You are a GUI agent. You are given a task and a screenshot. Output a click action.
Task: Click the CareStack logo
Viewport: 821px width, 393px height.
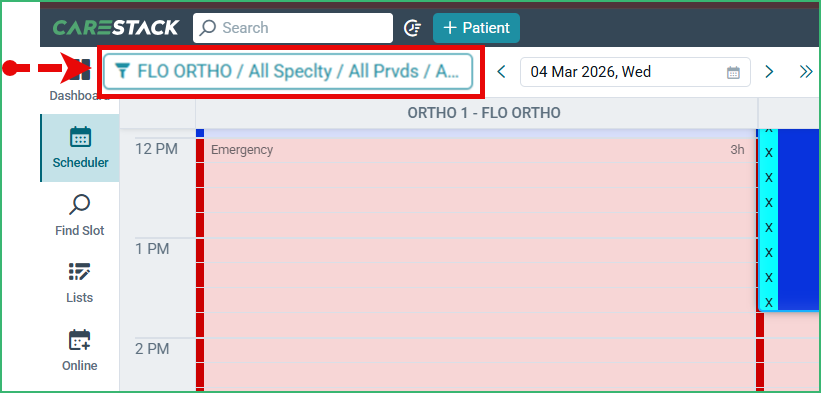click(116, 28)
